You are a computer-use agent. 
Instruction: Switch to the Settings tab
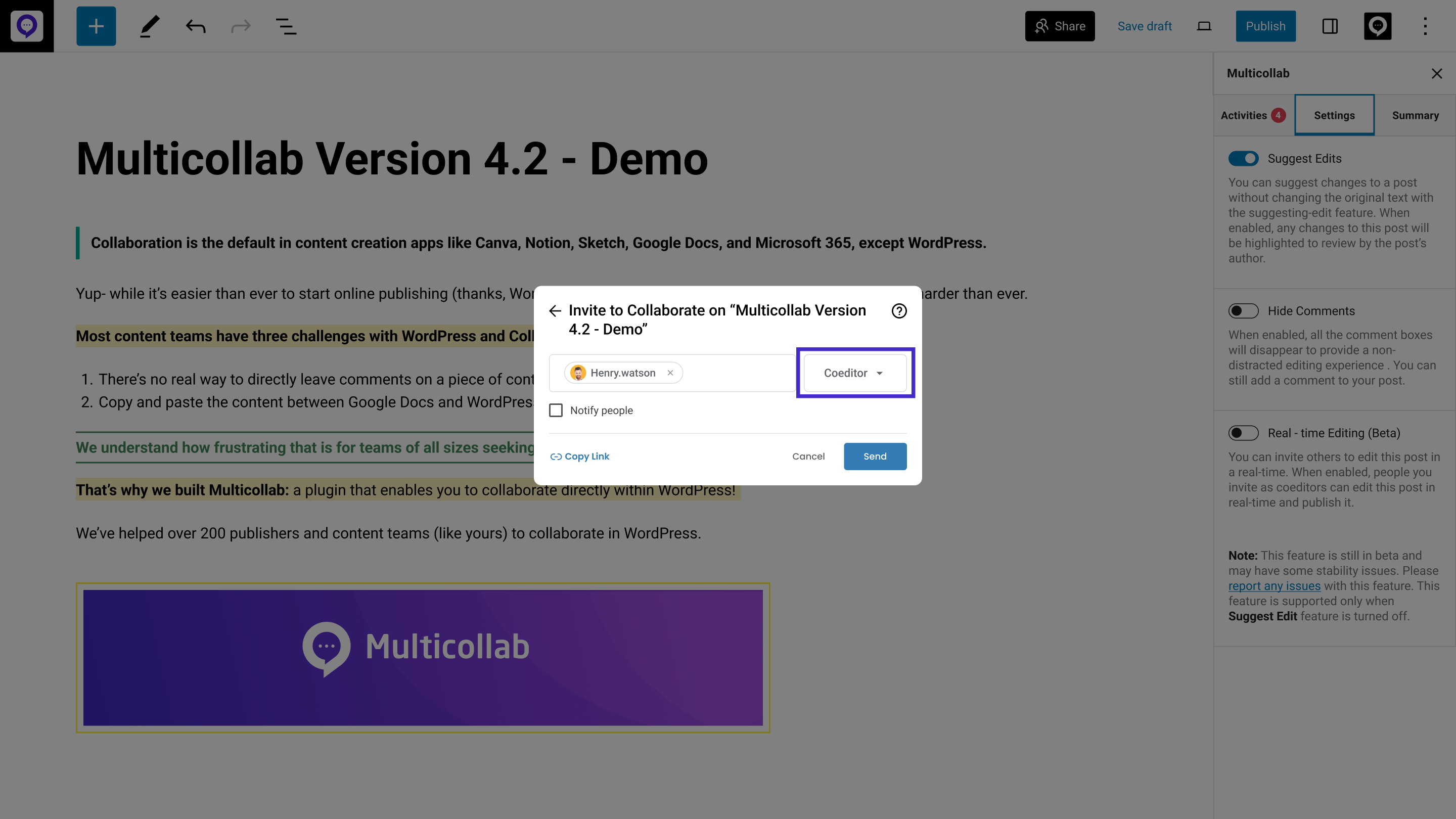click(x=1335, y=115)
